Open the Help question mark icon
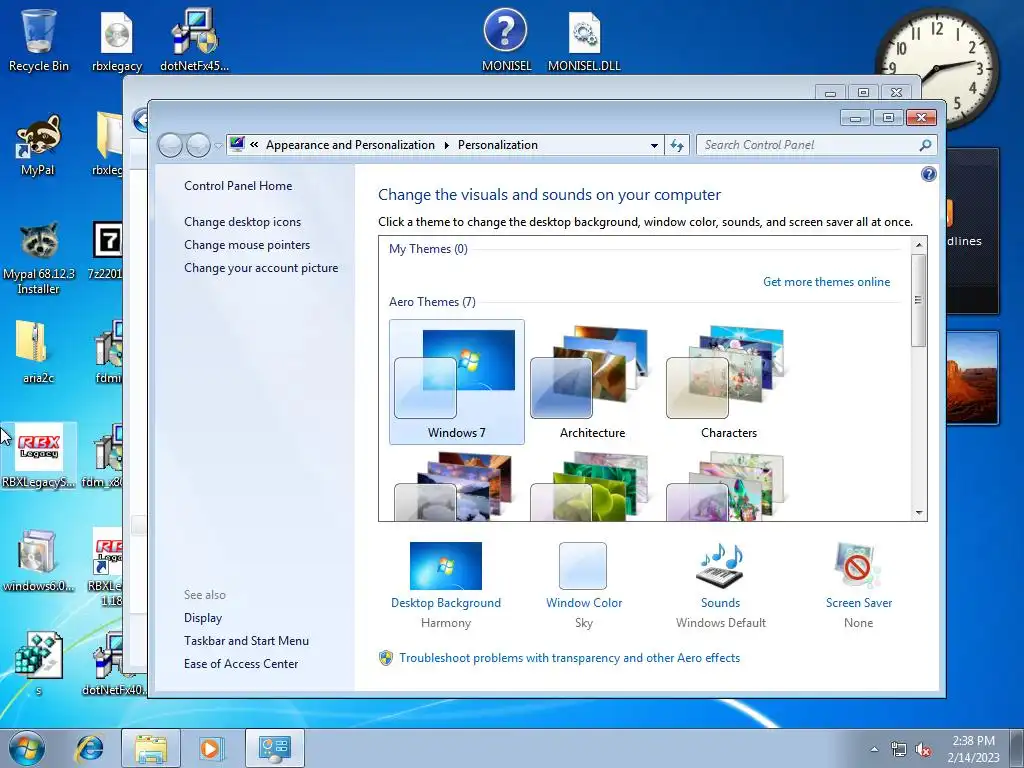This screenshot has width=1024, height=768. tap(928, 174)
